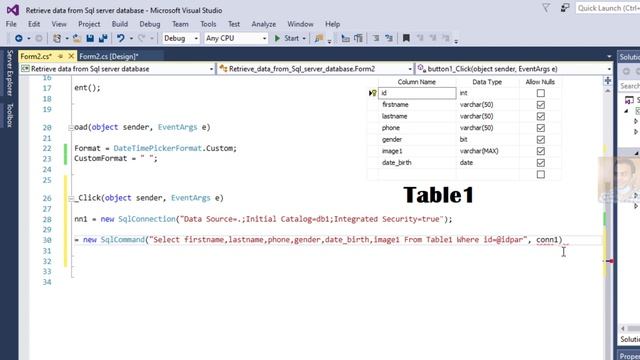Click the Open File folder icon
The height and width of the screenshot is (360, 640).
click(x=76, y=38)
